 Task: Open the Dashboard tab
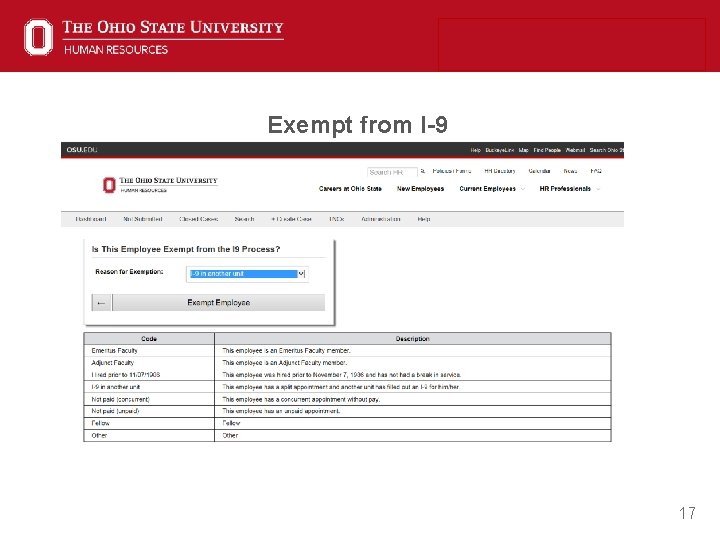click(91, 219)
